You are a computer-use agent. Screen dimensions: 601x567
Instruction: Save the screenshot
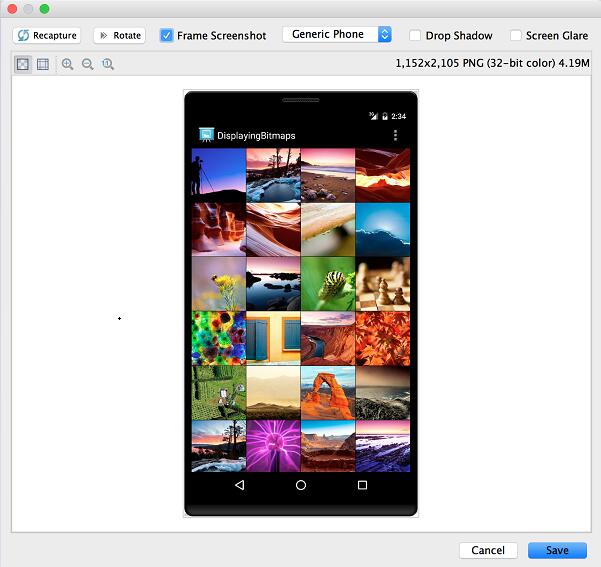coord(557,550)
